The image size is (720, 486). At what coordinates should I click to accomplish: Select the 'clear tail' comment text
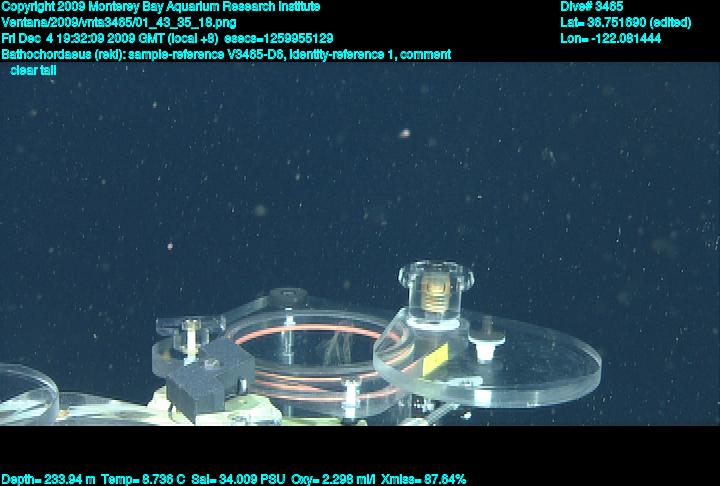coord(33,70)
